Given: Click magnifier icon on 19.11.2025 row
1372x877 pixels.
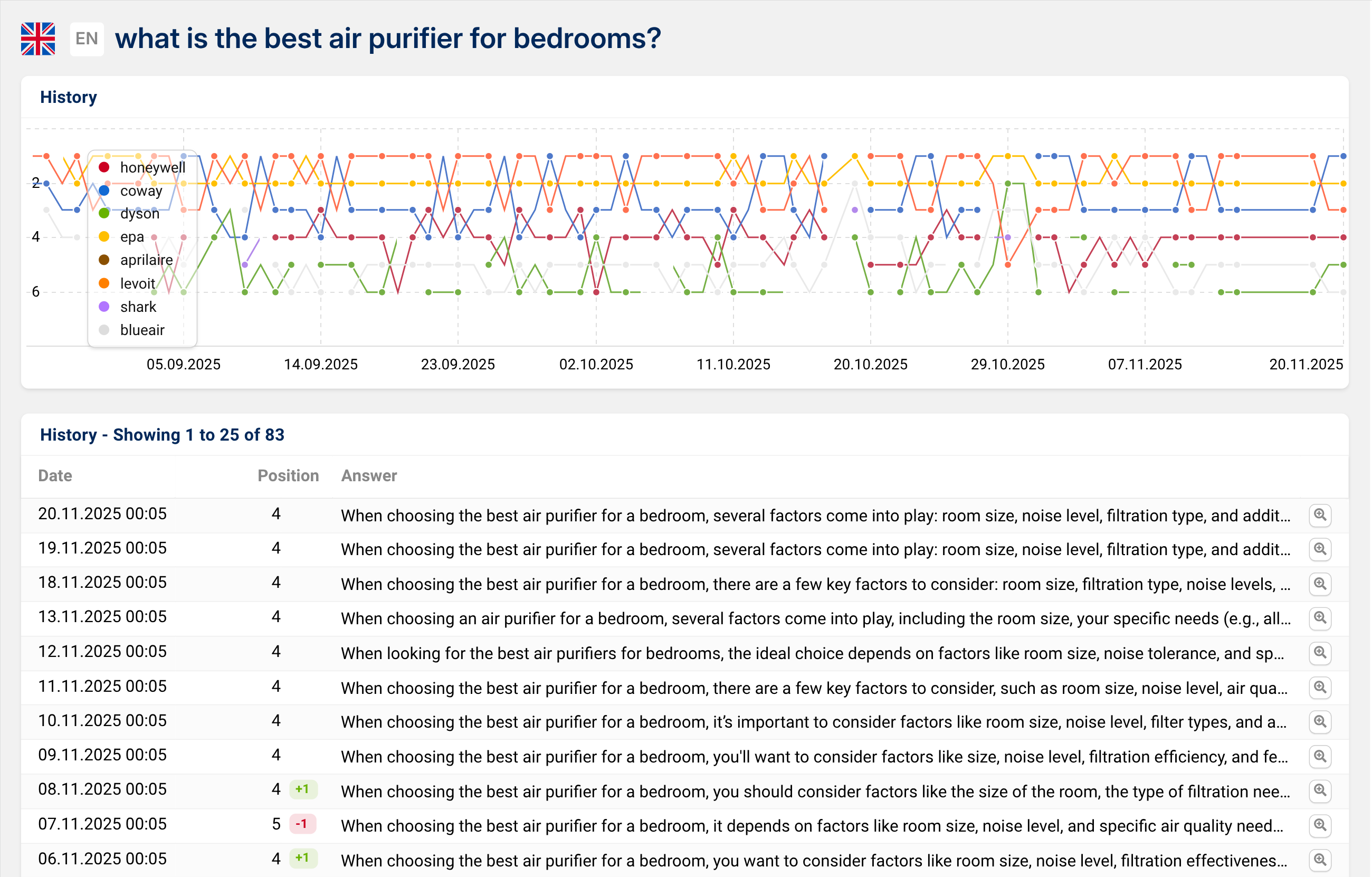Looking at the screenshot, I should pos(1319,549).
